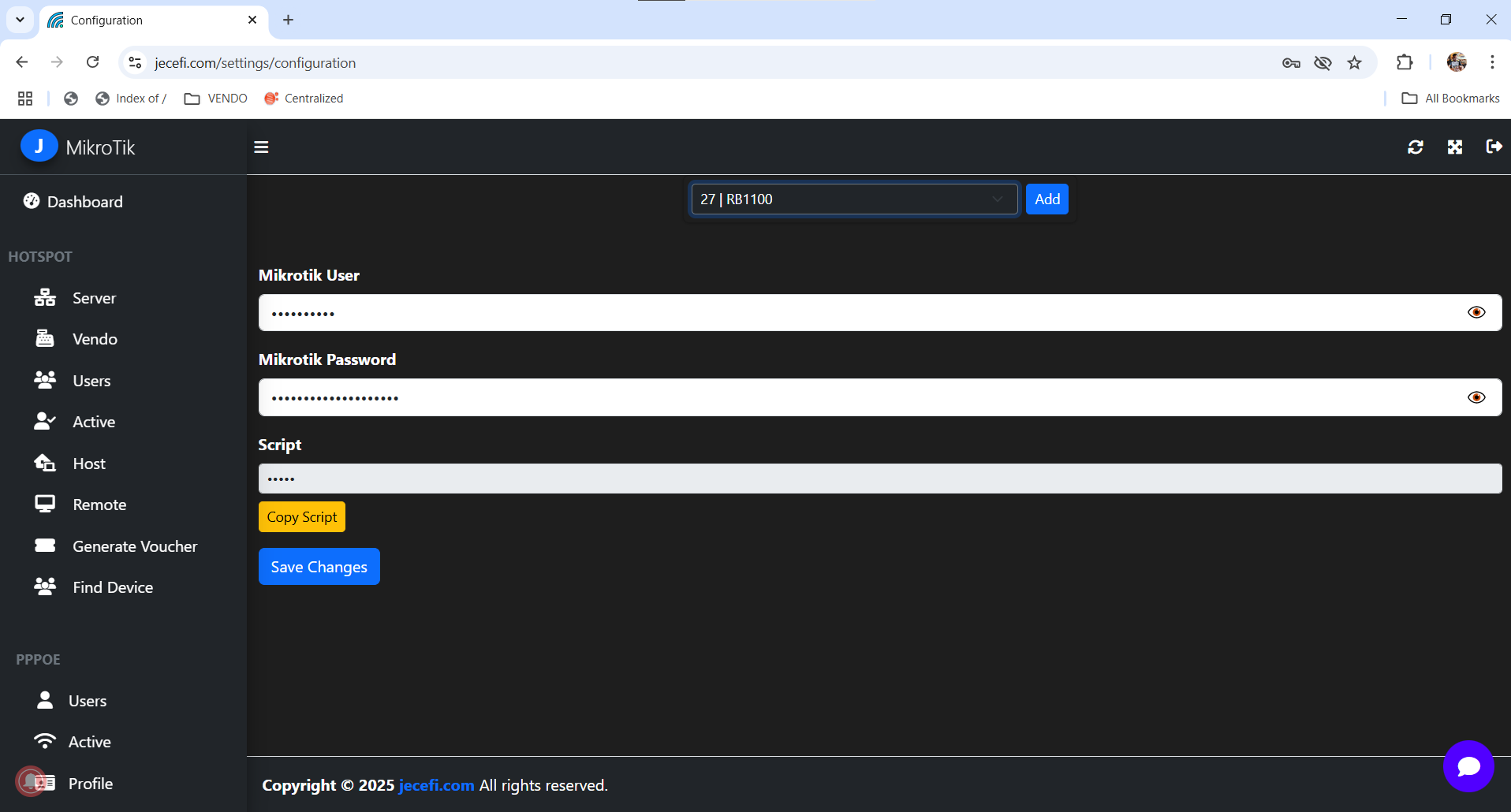
Task: Open the Index of / bookmark
Action: coord(131,99)
